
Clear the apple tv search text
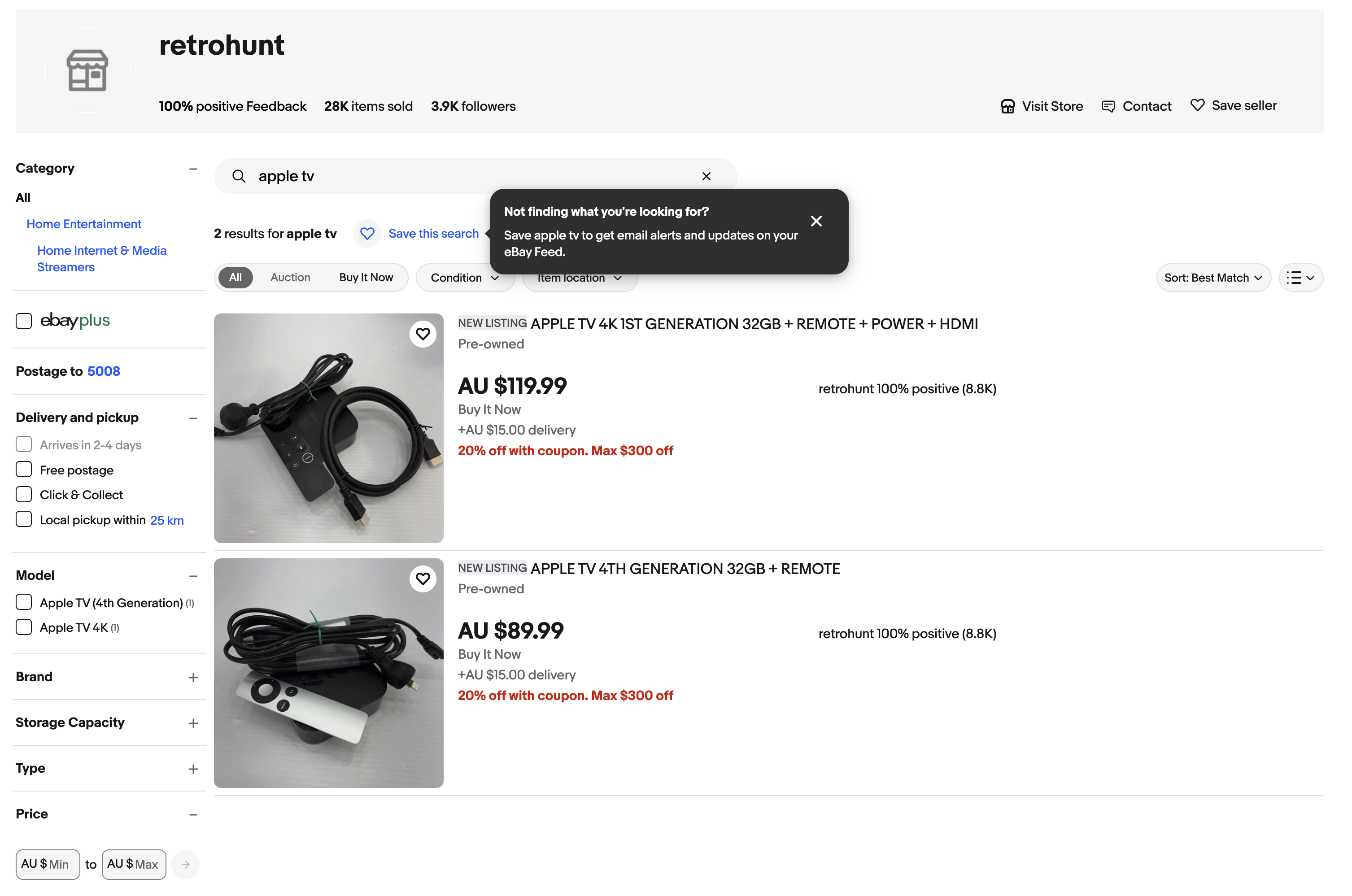click(x=706, y=176)
